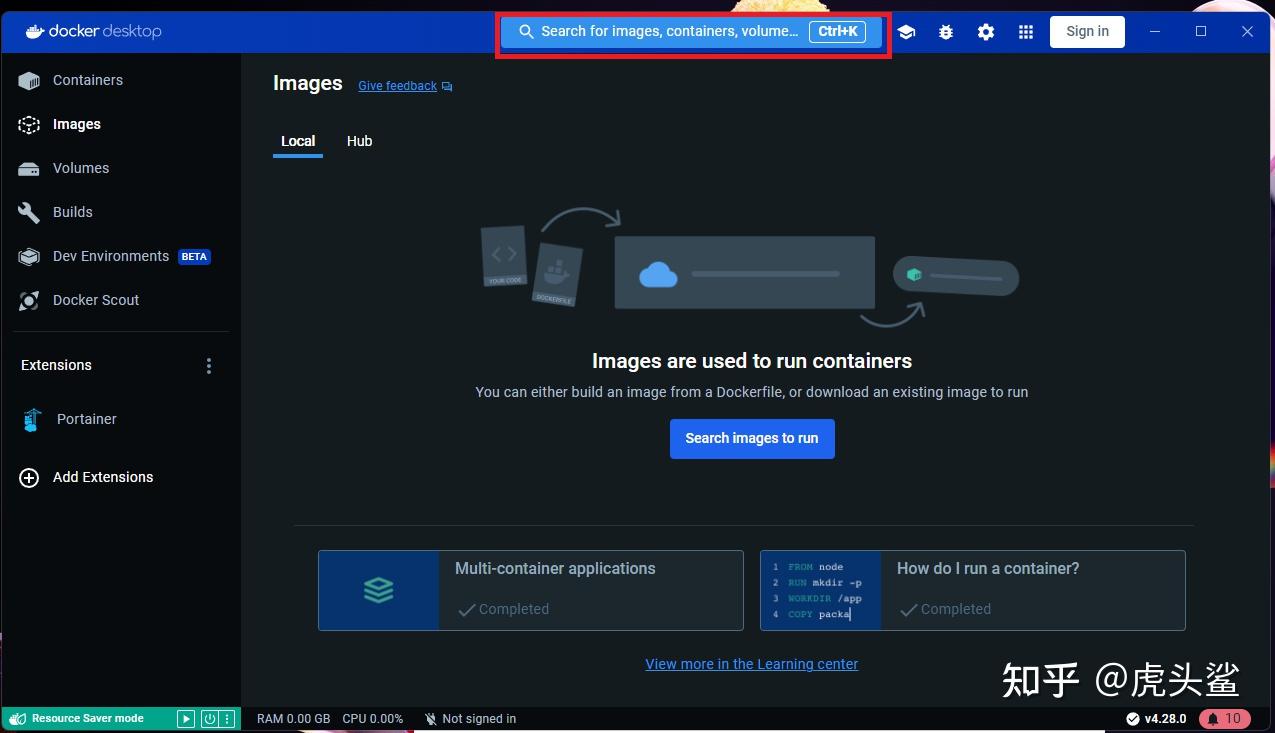
Task: Click the Ctrl+K shortcut badge
Action: click(838, 32)
